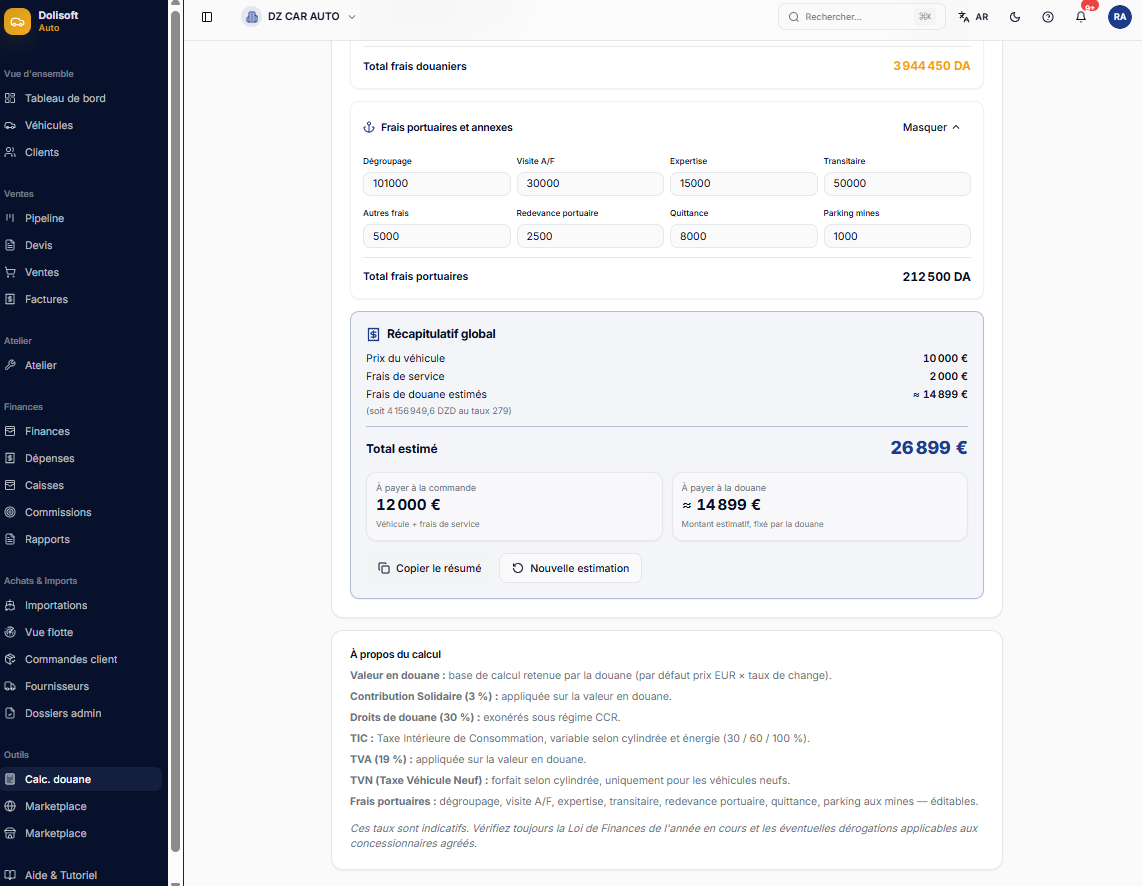The width and height of the screenshot is (1142, 886).
Task: Click the sidebar vertical scrollbar
Action: point(176,430)
